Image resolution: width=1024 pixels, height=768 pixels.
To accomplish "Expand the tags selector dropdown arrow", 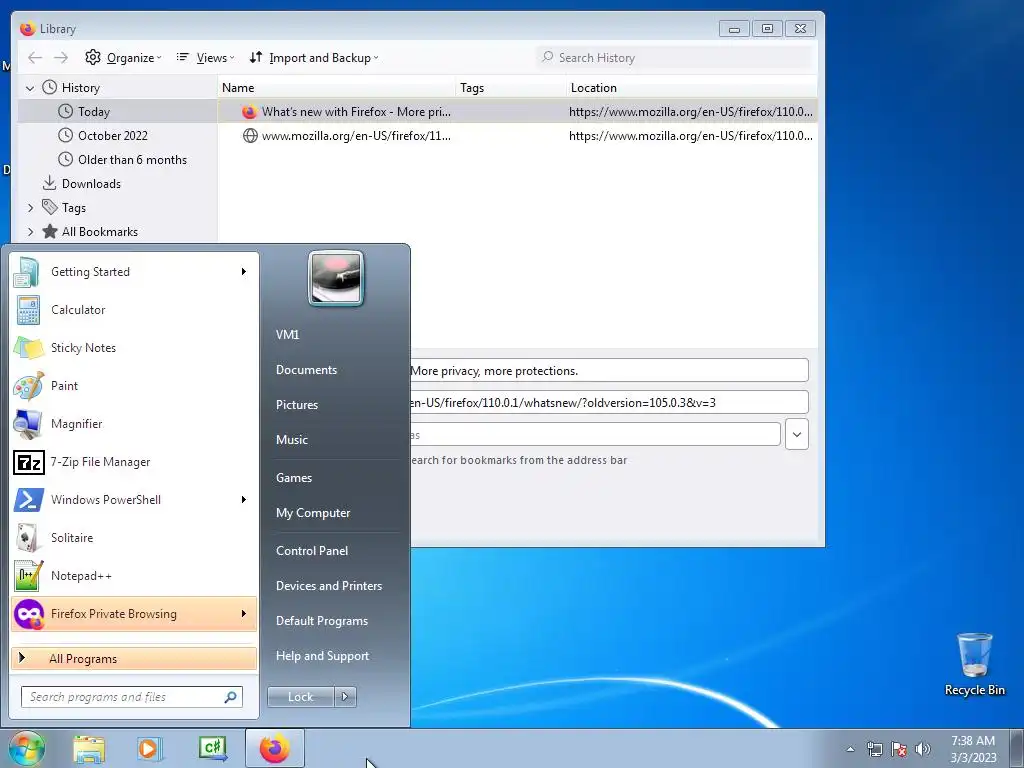I will tap(797, 434).
